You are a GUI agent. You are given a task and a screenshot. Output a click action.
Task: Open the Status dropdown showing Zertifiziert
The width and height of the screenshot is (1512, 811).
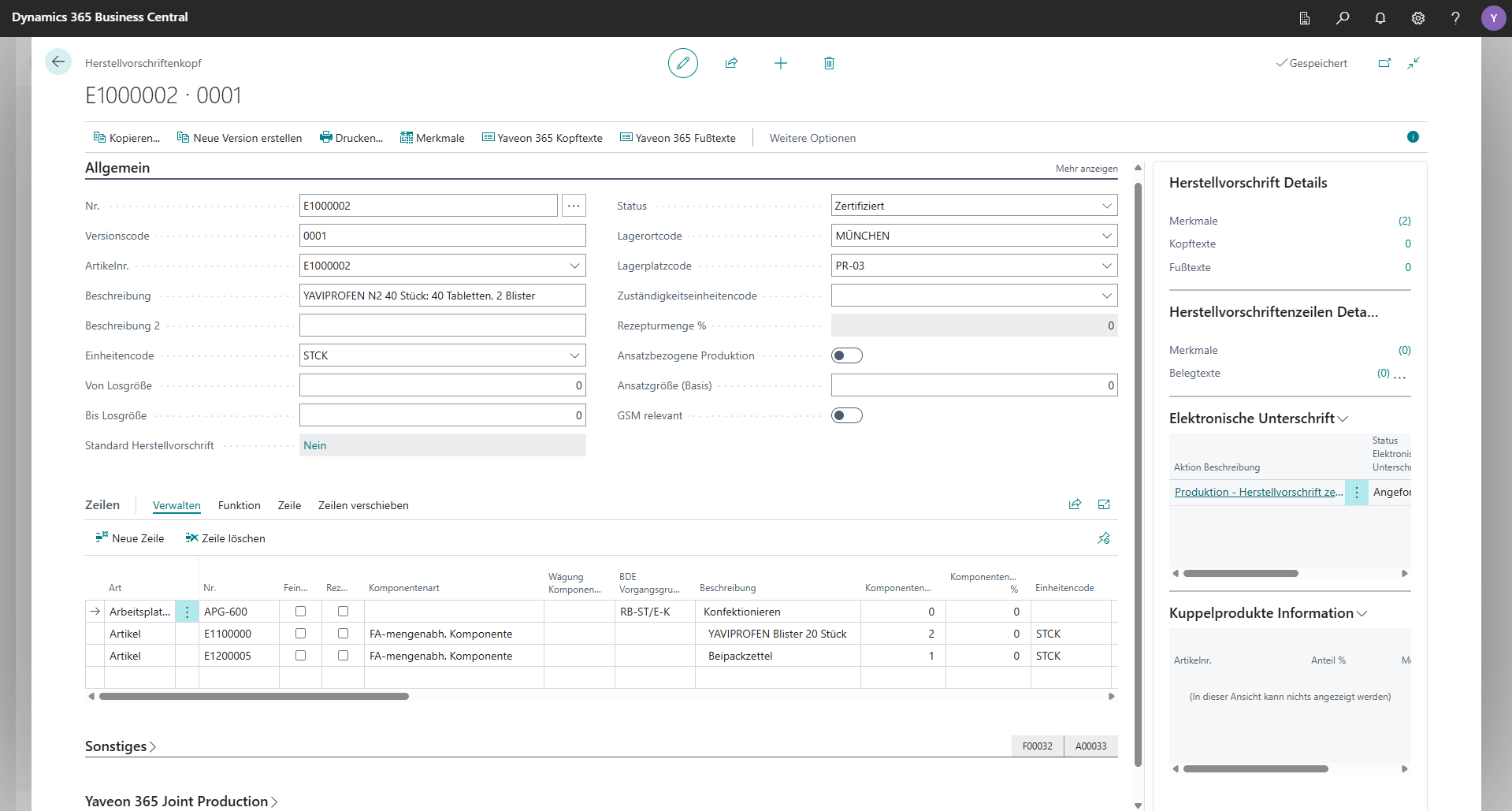(1107, 205)
